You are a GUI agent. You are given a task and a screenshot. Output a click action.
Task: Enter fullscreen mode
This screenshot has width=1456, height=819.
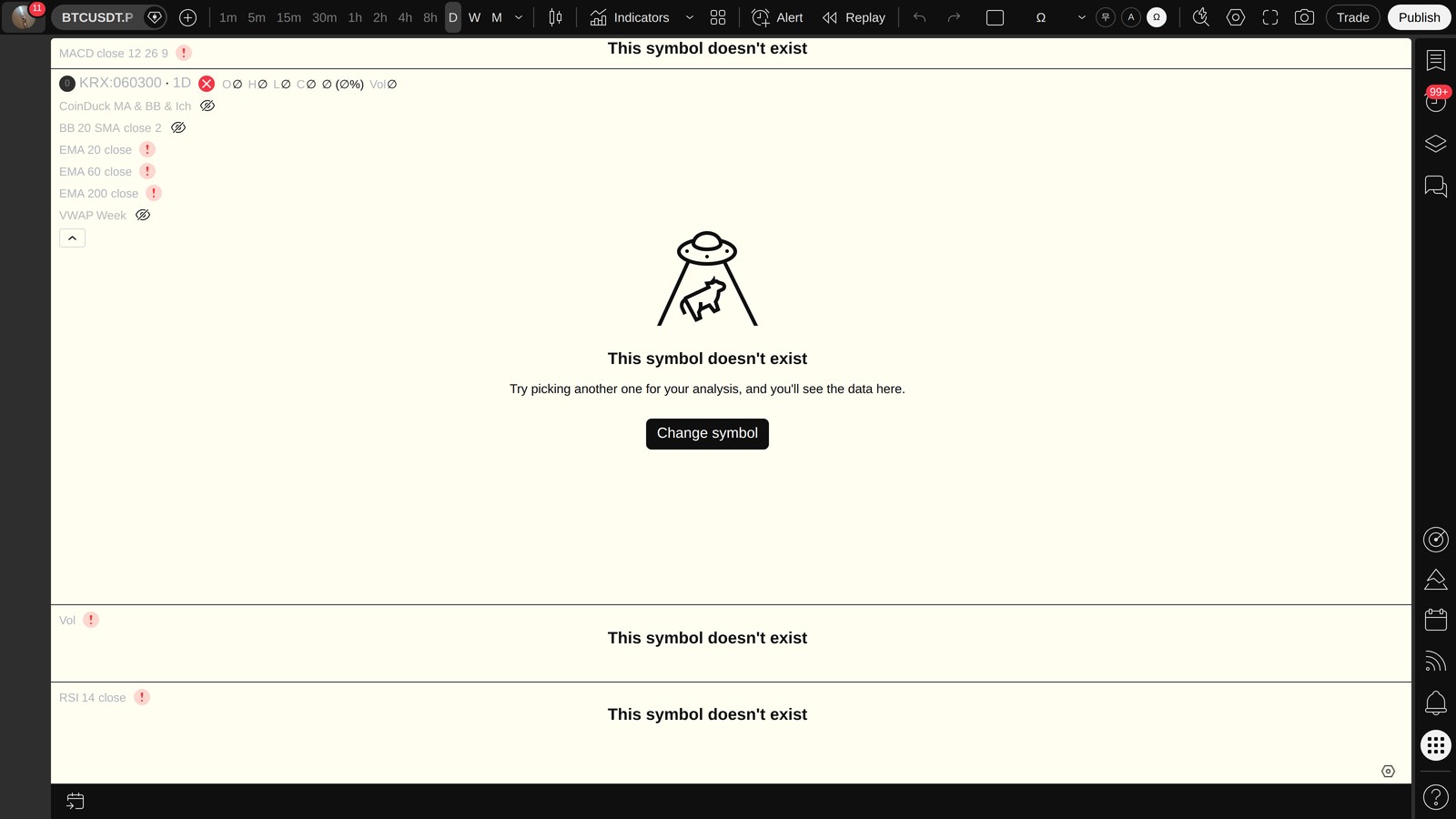click(1270, 17)
